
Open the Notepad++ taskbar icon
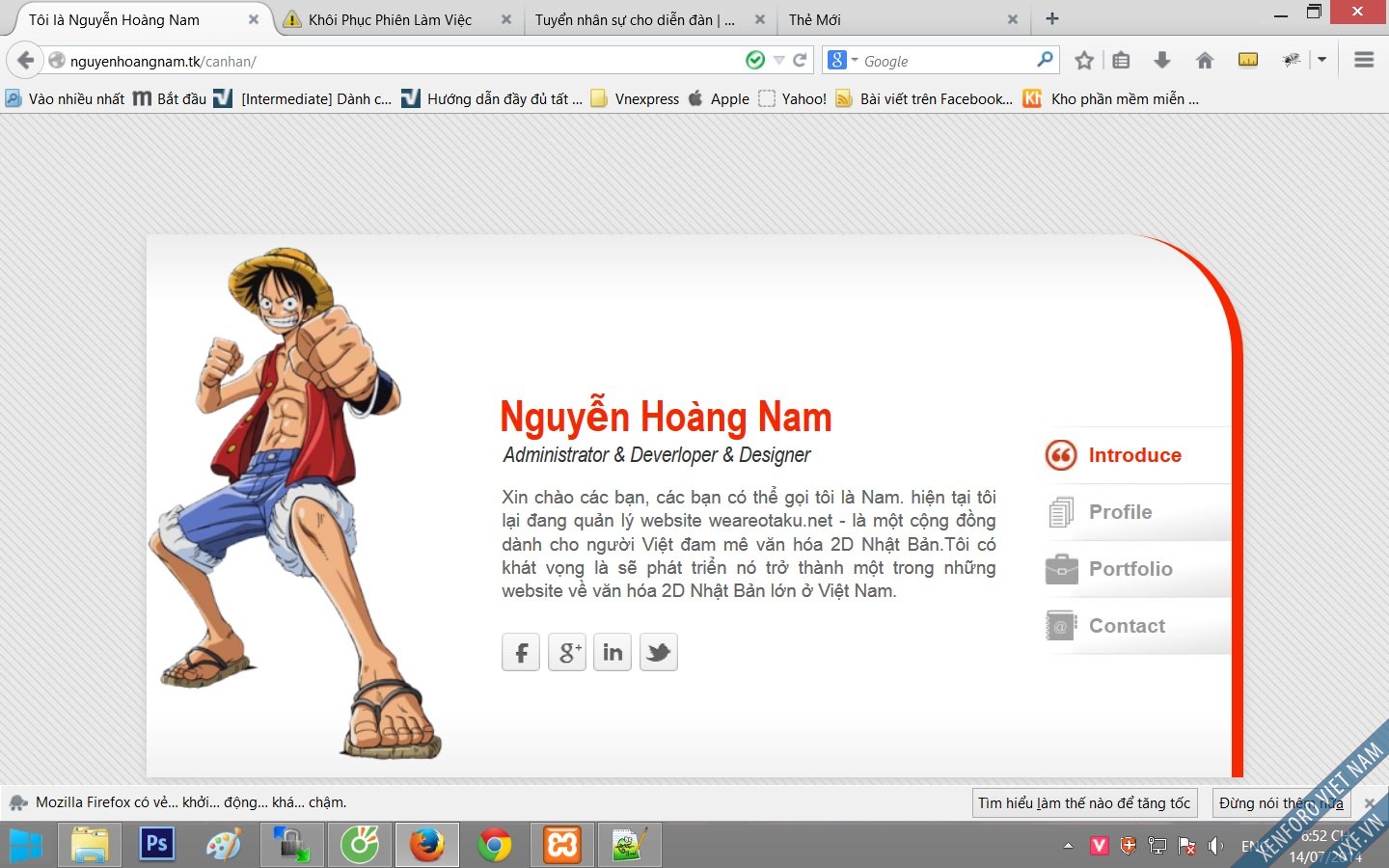click(630, 846)
